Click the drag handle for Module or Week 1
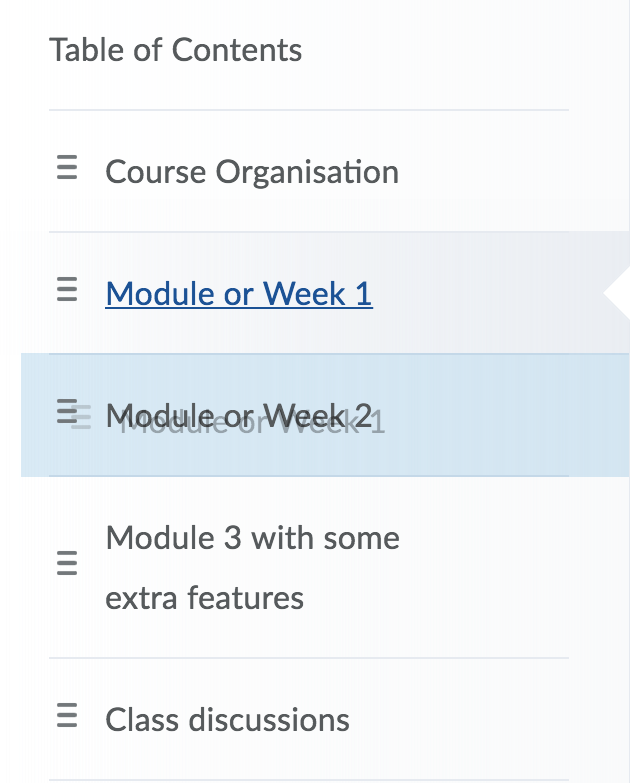630x783 pixels. pyautogui.click(x=67, y=291)
